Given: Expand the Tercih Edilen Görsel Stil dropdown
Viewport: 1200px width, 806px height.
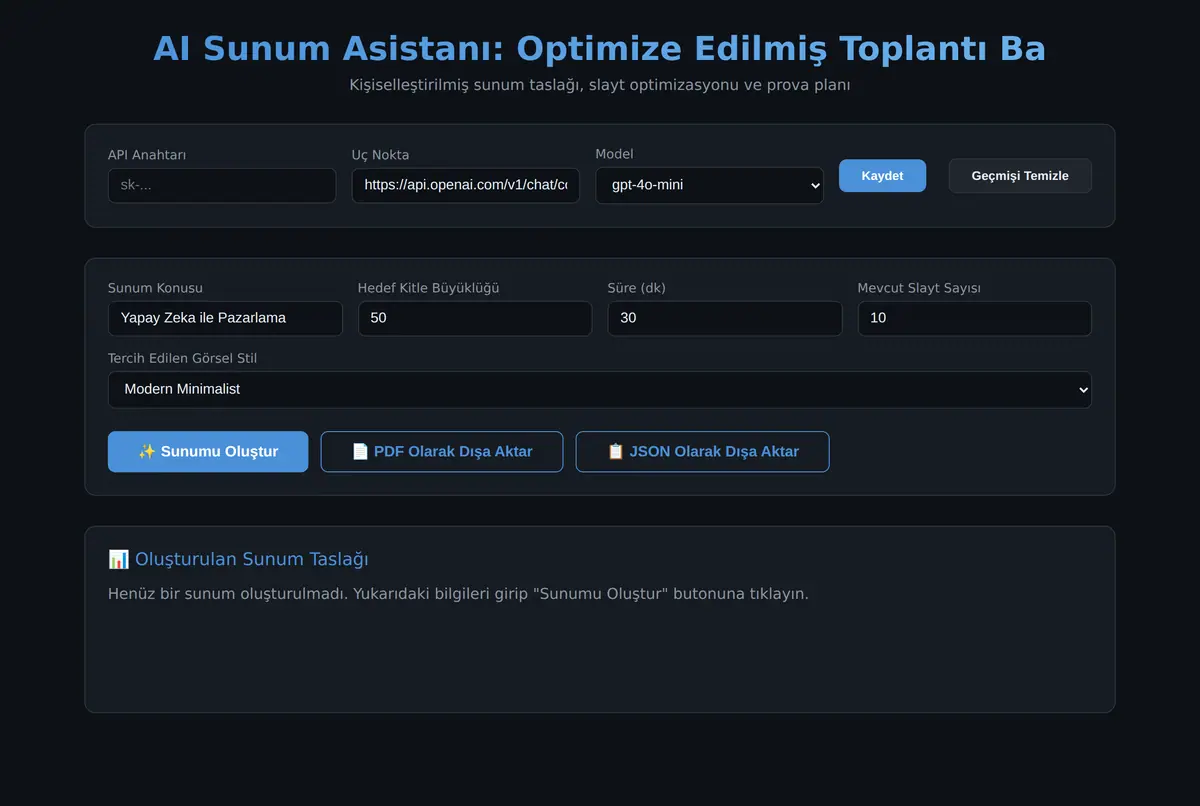Looking at the screenshot, I should click(x=600, y=390).
